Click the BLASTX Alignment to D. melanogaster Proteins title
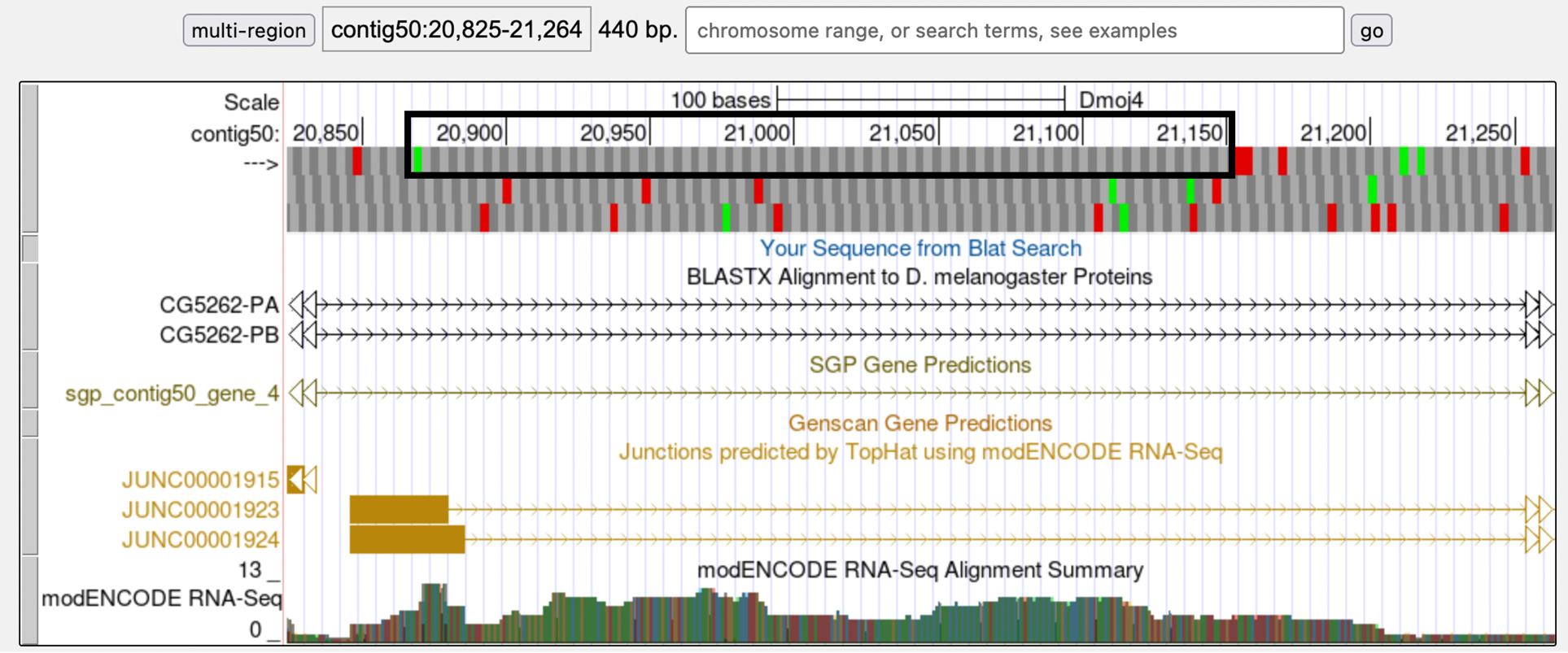This screenshot has height=653, width=1568. tap(919, 277)
